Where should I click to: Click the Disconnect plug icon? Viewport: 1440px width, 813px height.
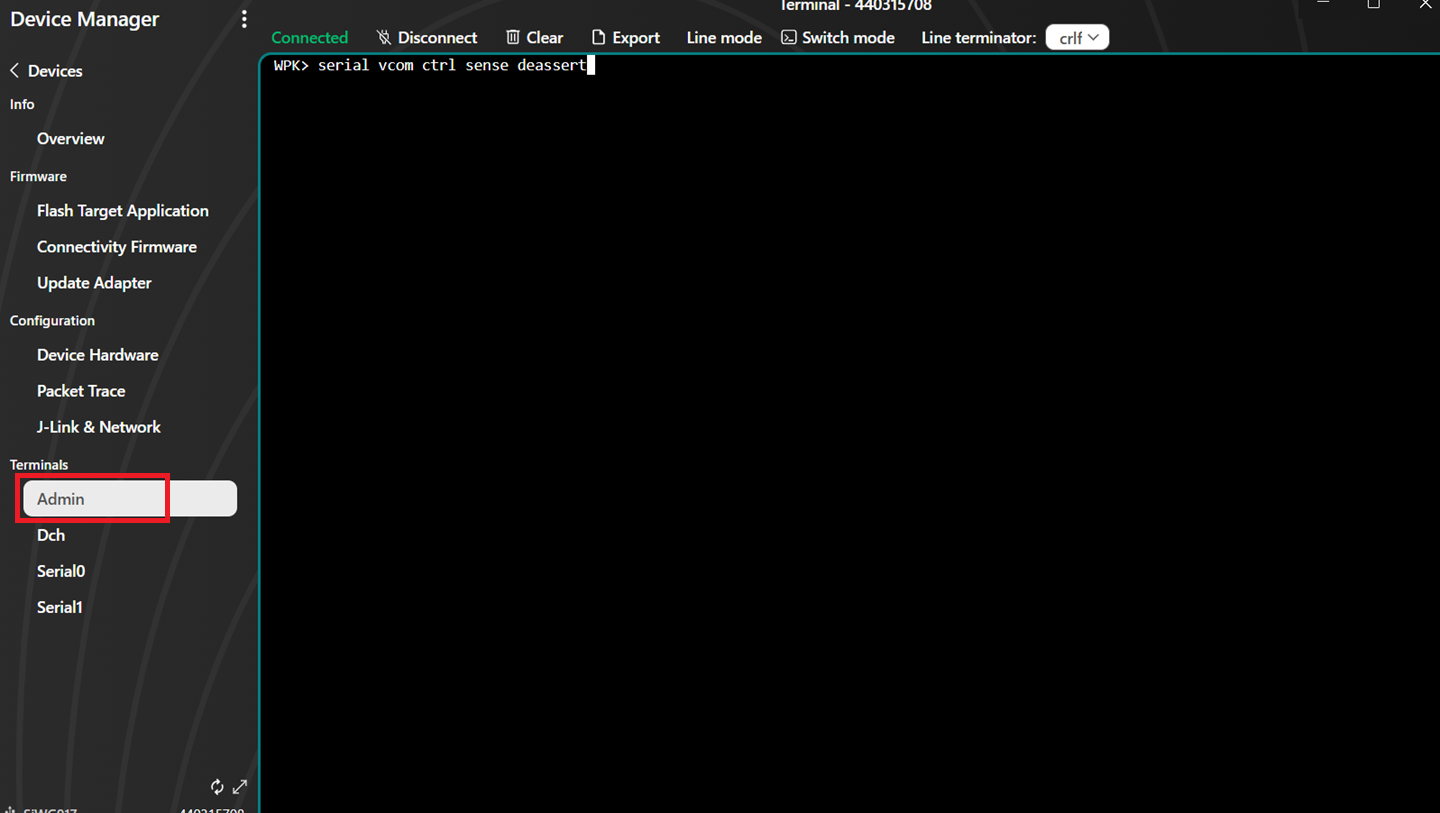click(383, 38)
